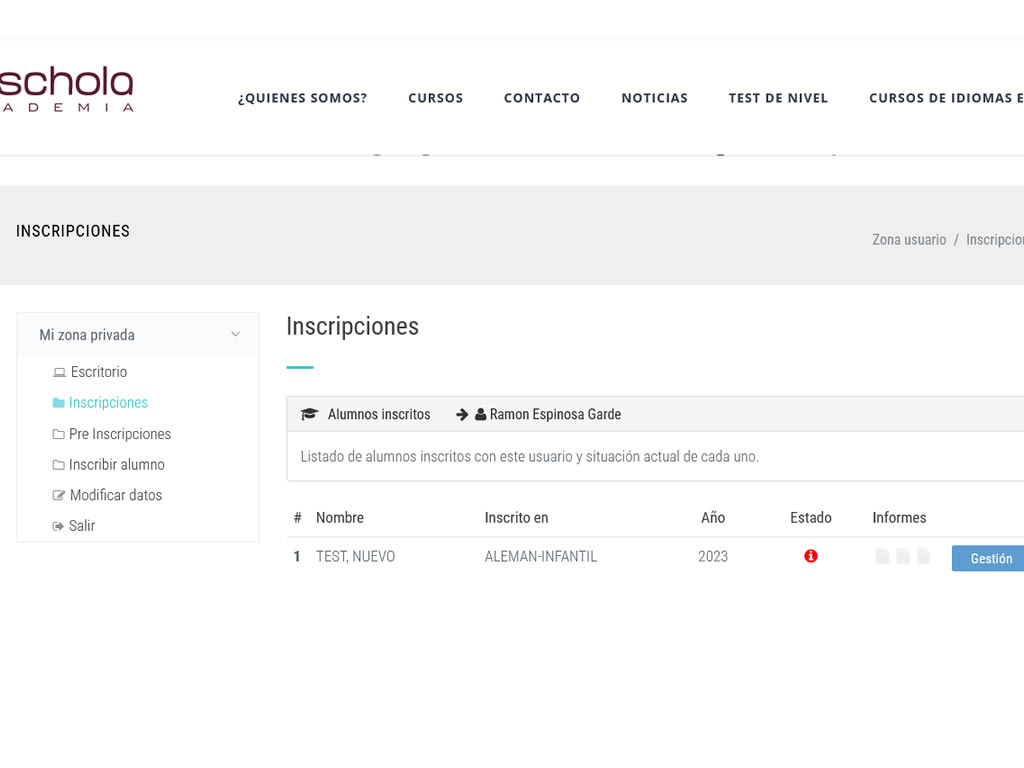Click the graduation cap icon beside Alumnos inscritos
The image size is (1024, 768).
pyautogui.click(x=309, y=414)
